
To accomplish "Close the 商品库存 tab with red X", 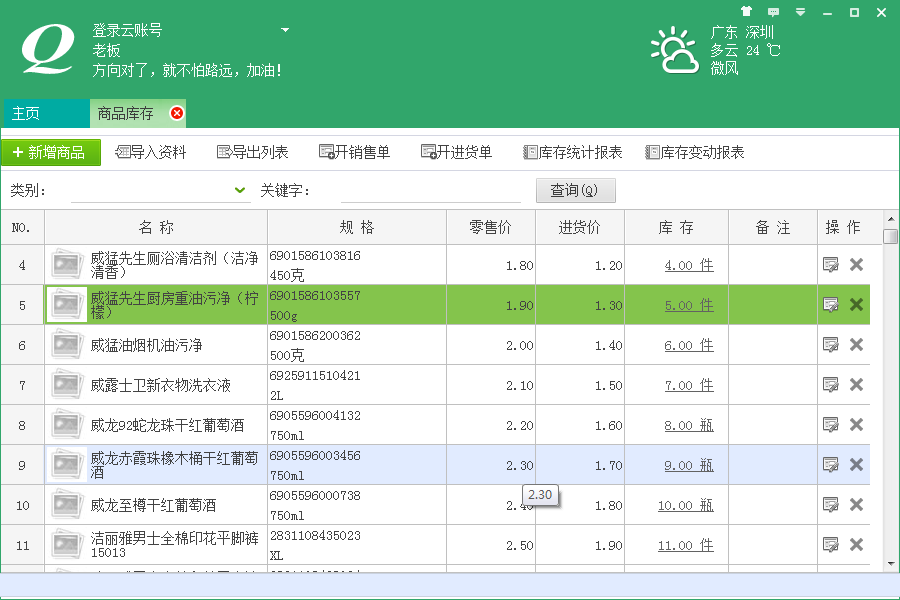I will [177, 113].
